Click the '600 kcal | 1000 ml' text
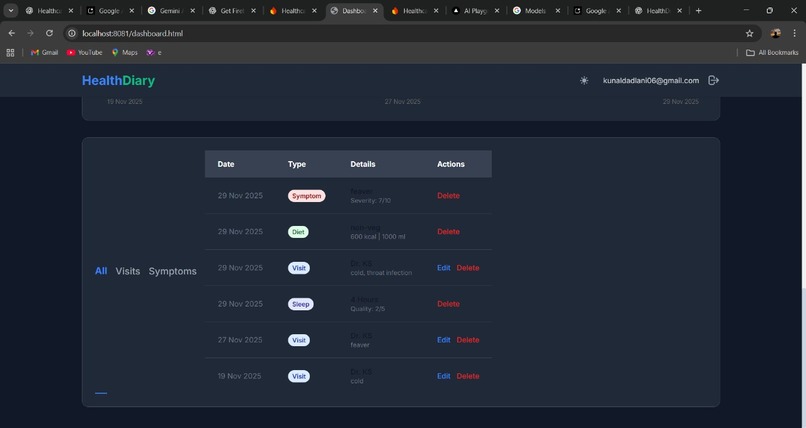The height and width of the screenshot is (428, 806). pos(378,237)
